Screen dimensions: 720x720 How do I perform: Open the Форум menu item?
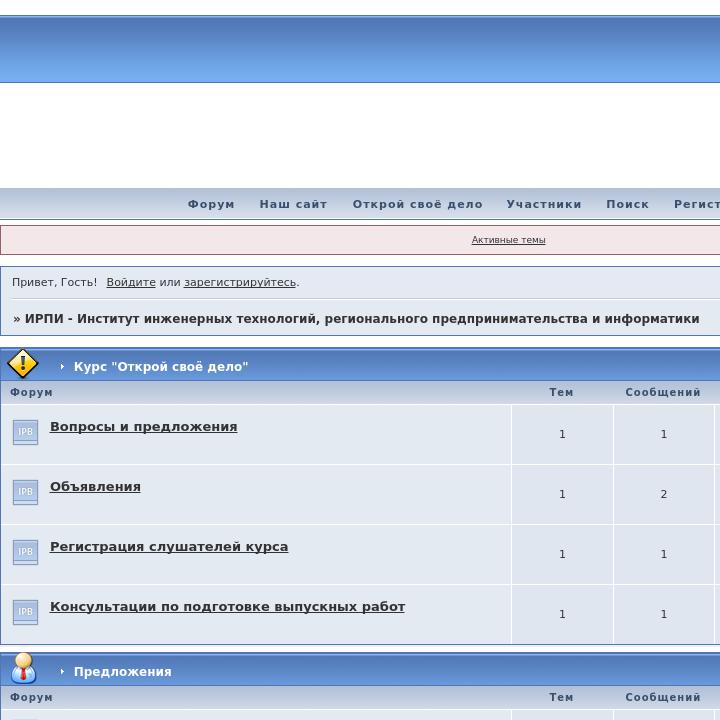211,204
